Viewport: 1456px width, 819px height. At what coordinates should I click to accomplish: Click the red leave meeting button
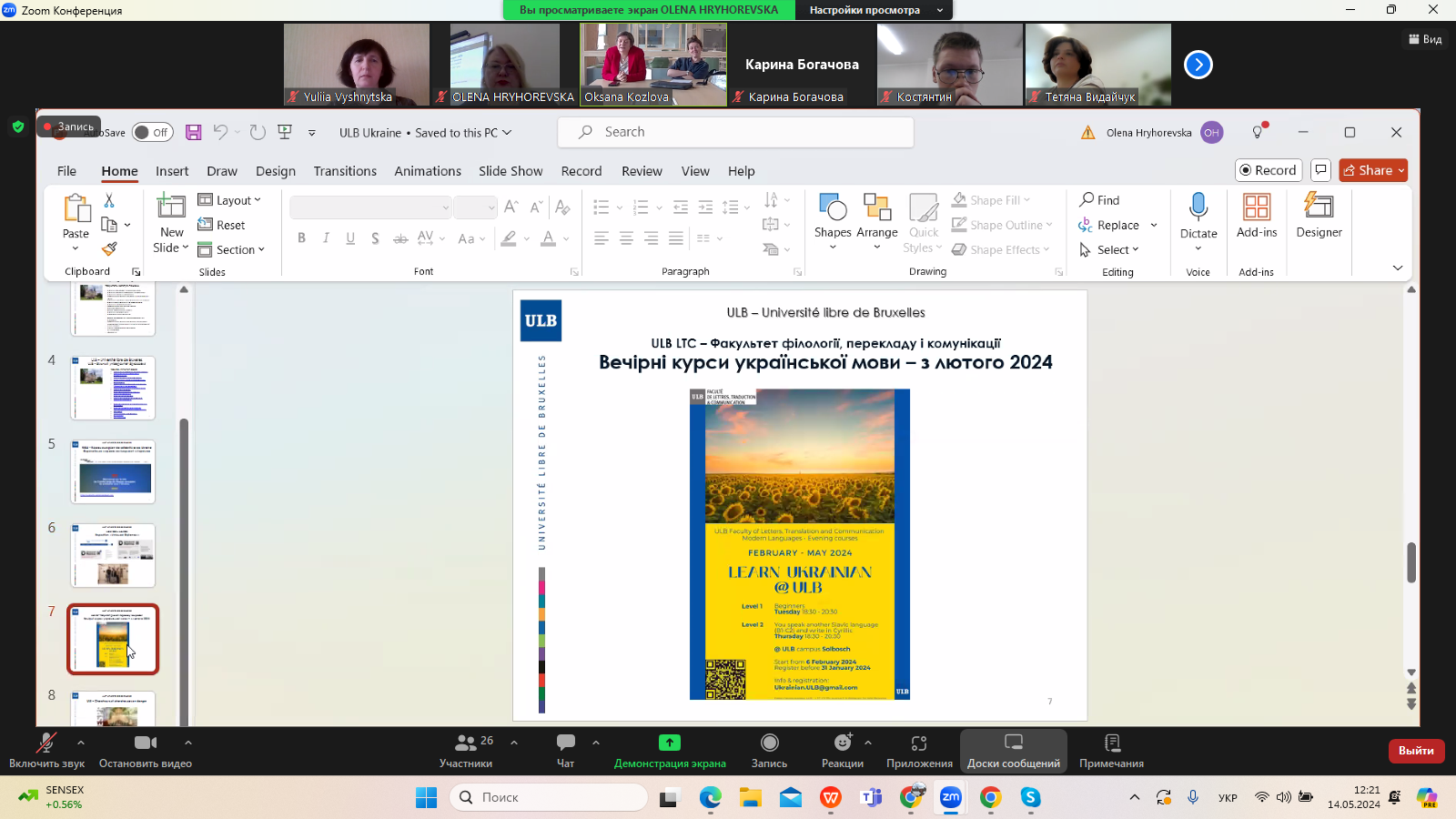click(1416, 751)
